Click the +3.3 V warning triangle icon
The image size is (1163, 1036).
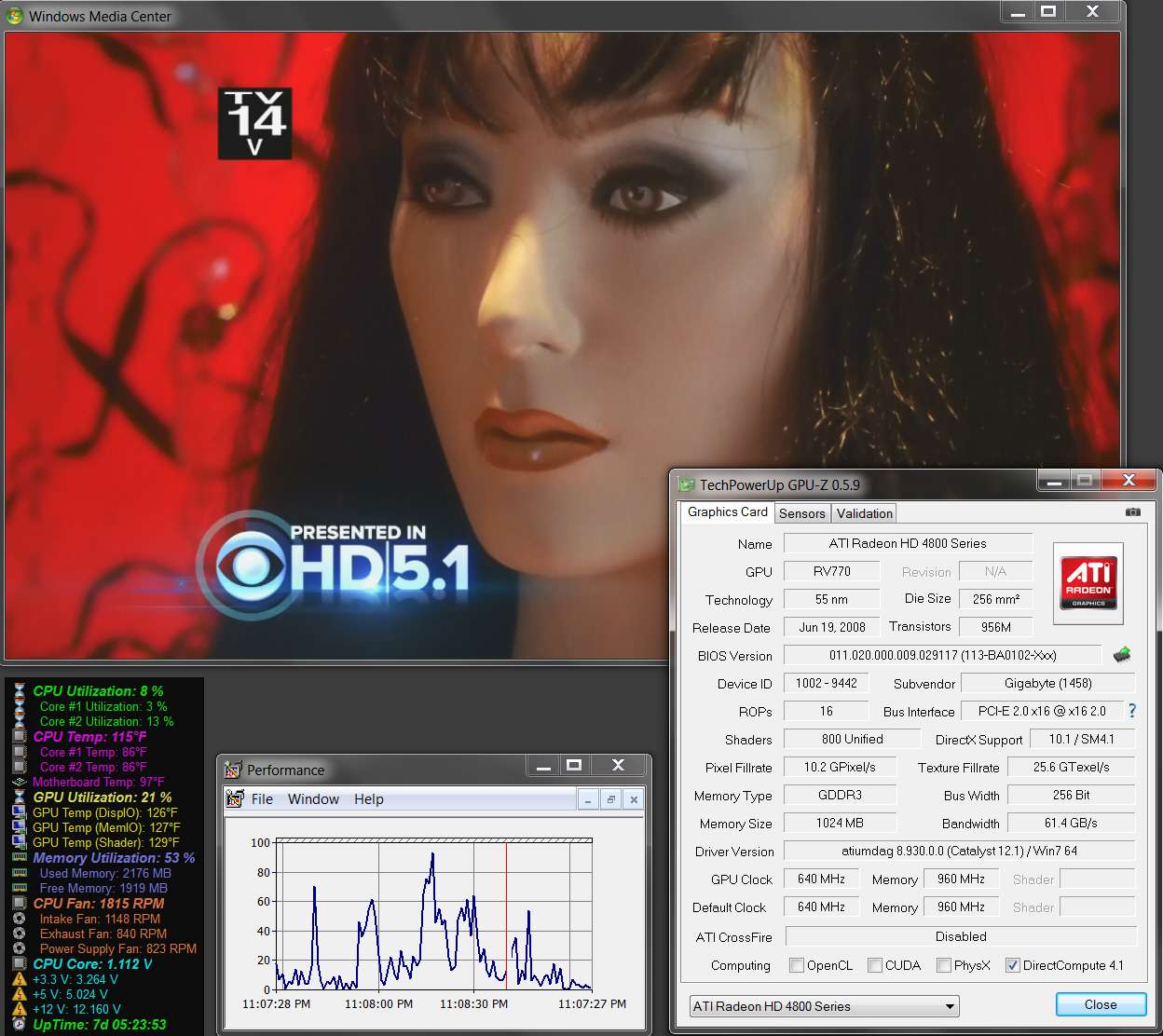[x=20, y=979]
